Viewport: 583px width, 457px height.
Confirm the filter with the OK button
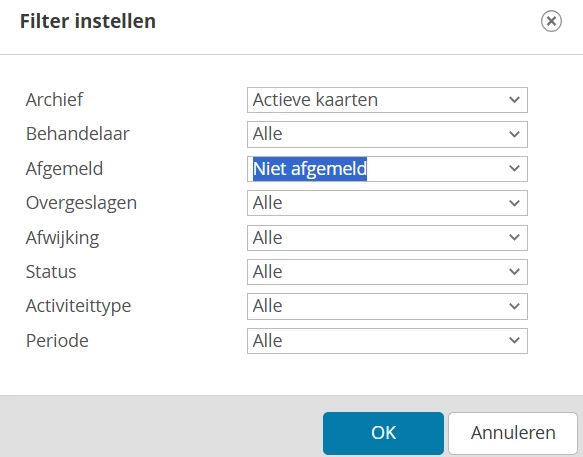(383, 433)
